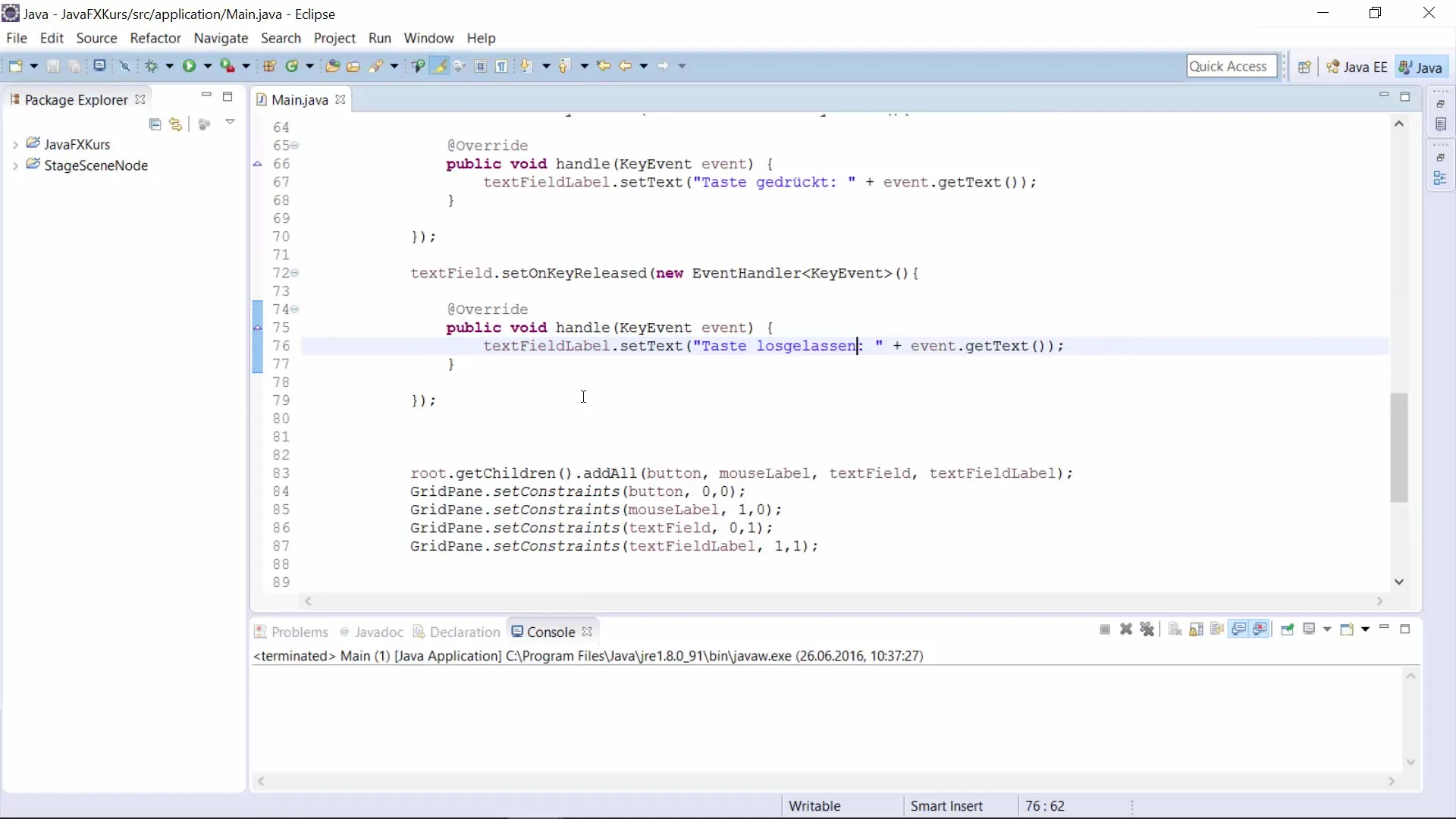Screen dimensions: 1456x819
Task: Open the Display Selected Console dropdown arrow
Action: coord(1327,629)
